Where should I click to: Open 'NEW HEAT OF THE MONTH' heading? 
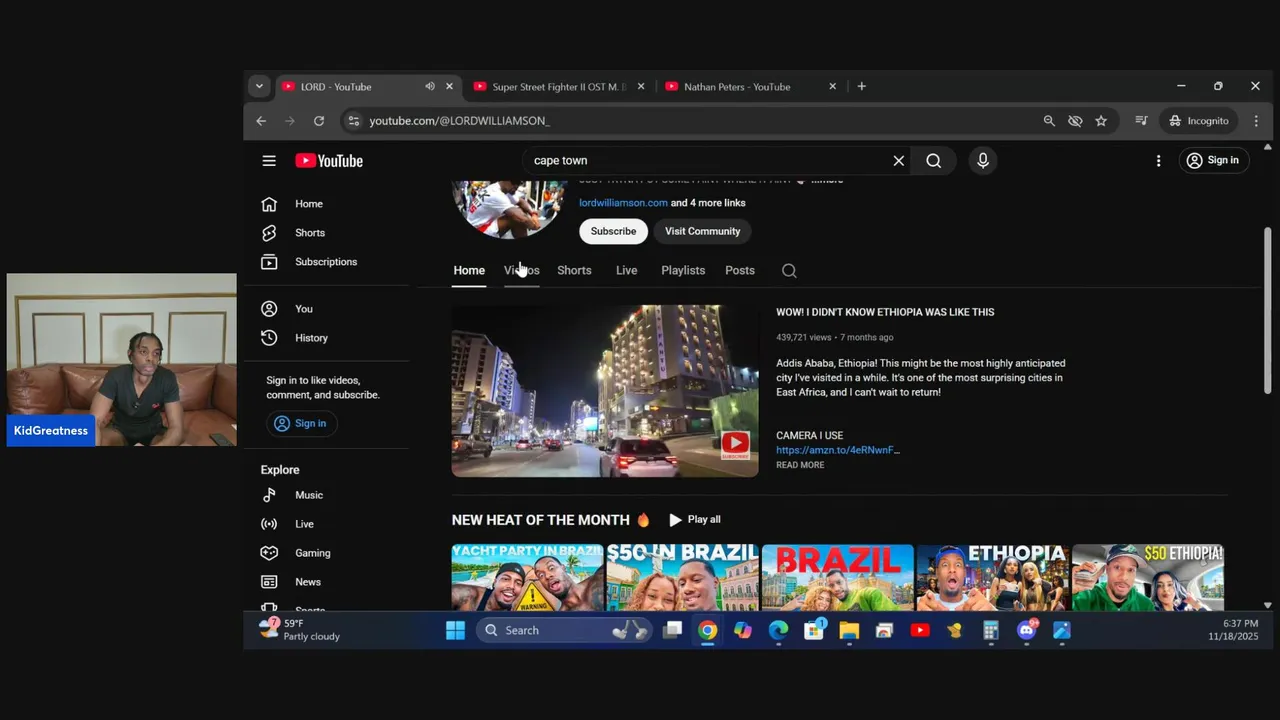click(x=551, y=520)
